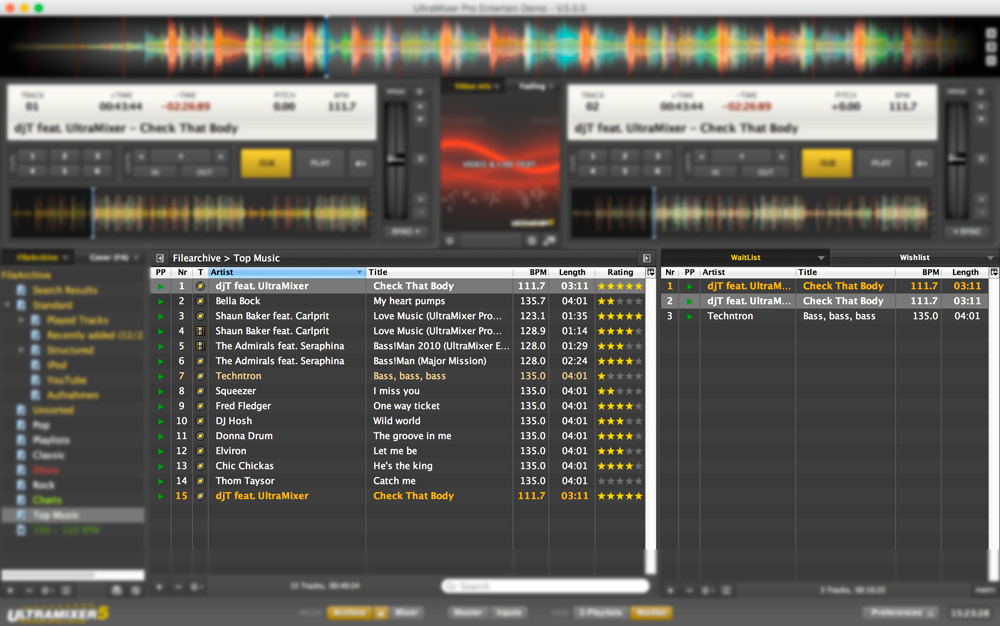Click the video type icon on row 4
Image resolution: width=1000 pixels, height=626 pixels.
pos(200,331)
